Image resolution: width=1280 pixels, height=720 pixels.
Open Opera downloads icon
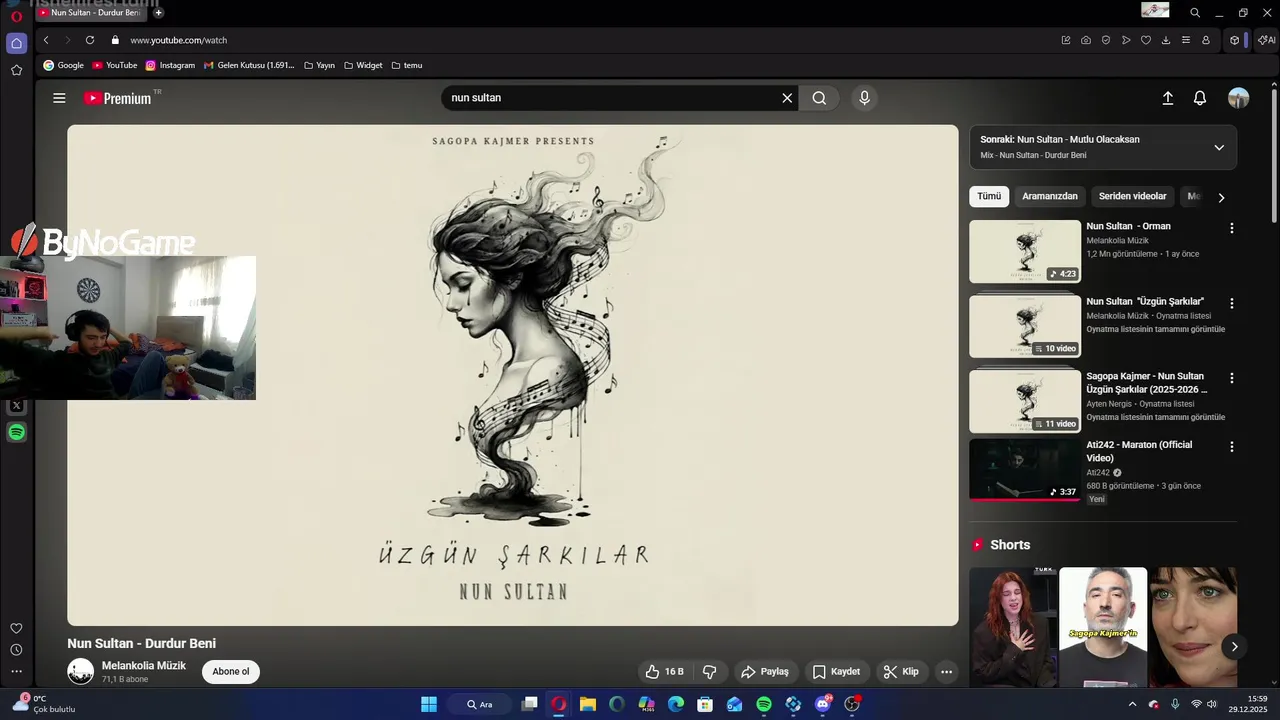(x=1166, y=40)
